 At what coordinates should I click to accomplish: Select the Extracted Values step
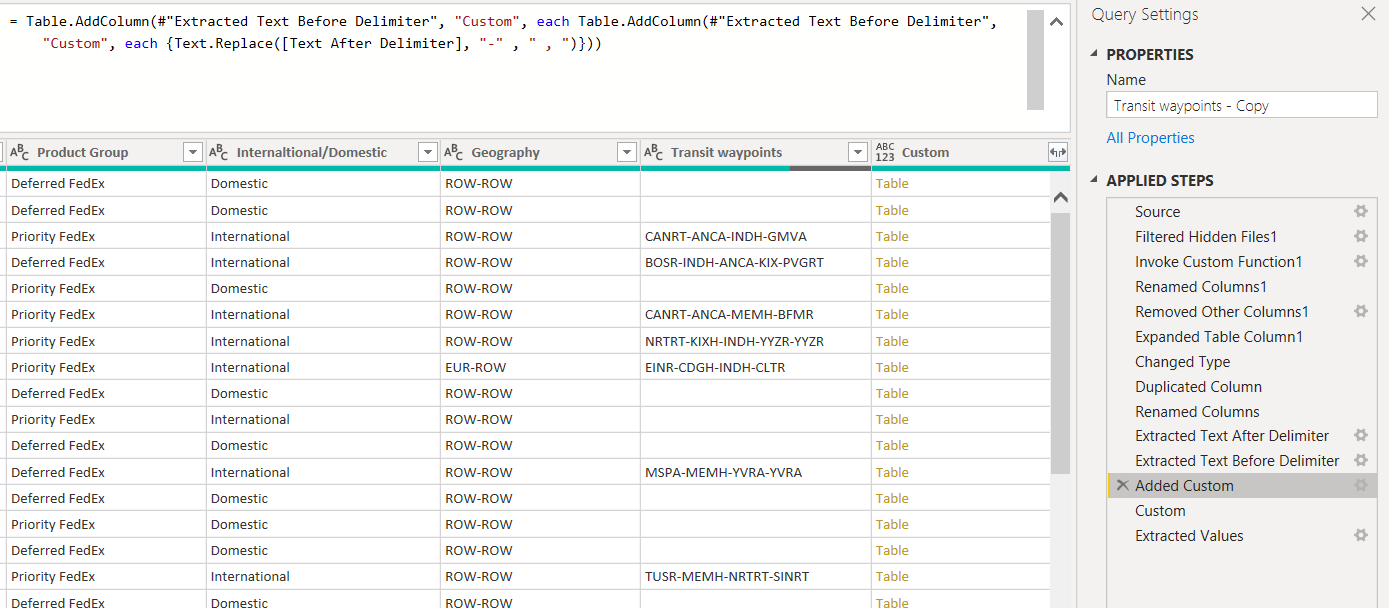click(1189, 535)
